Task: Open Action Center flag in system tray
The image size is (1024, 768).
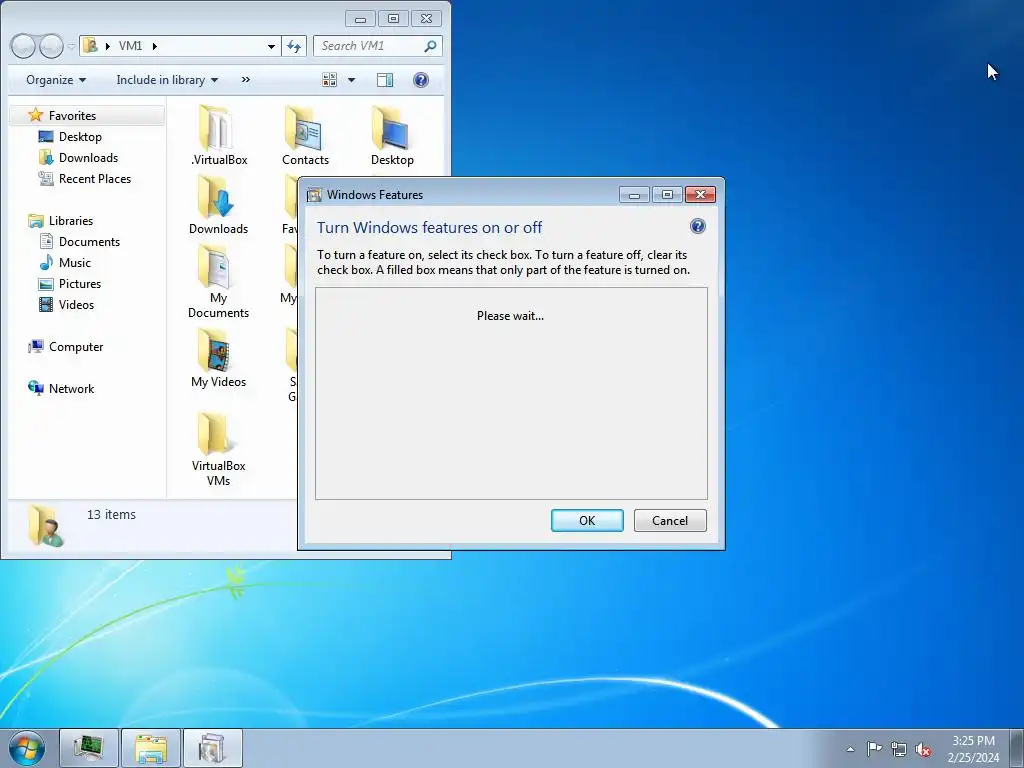Action: (x=874, y=748)
